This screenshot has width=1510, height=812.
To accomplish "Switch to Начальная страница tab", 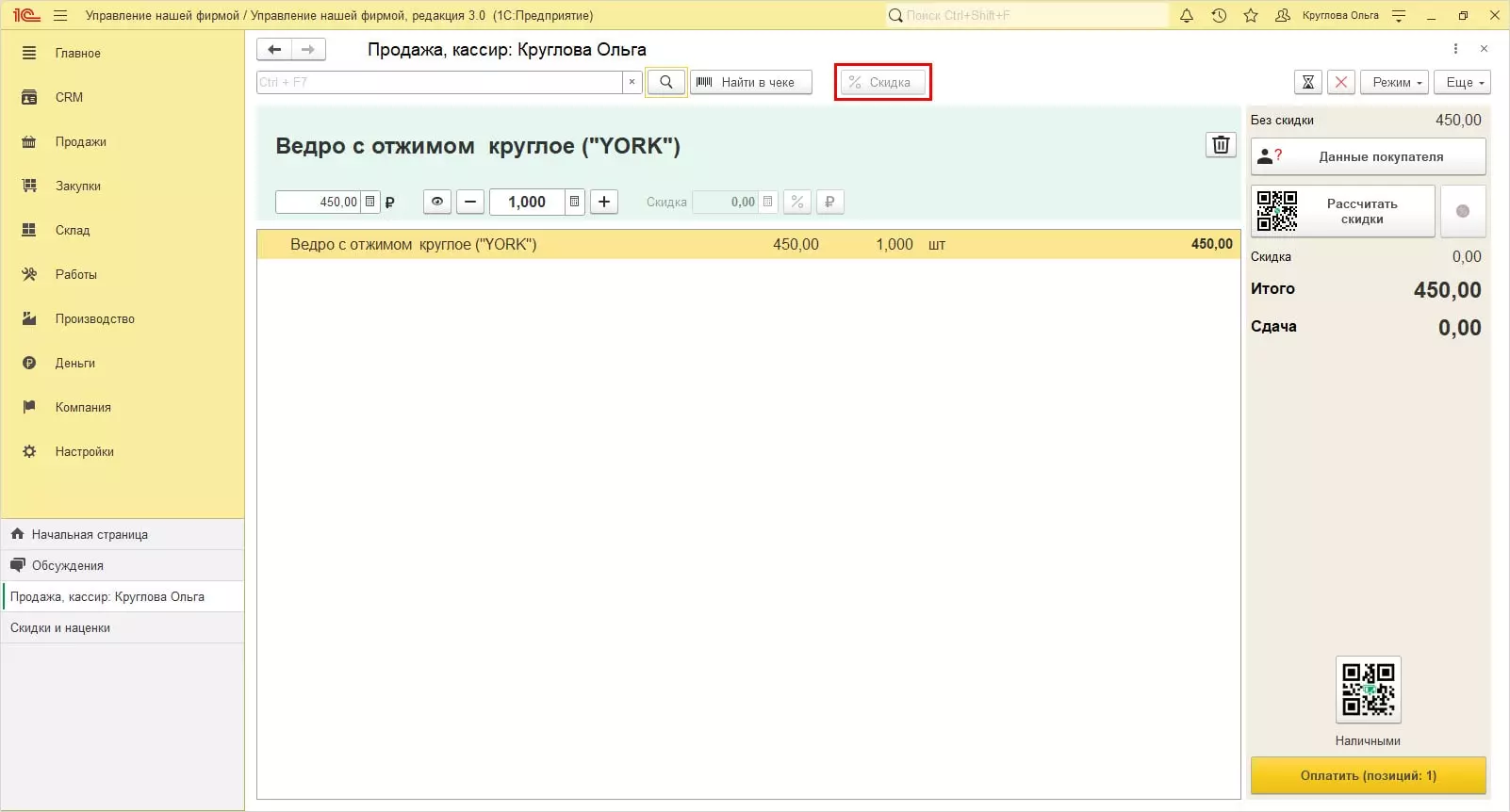I will pos(123,534).
